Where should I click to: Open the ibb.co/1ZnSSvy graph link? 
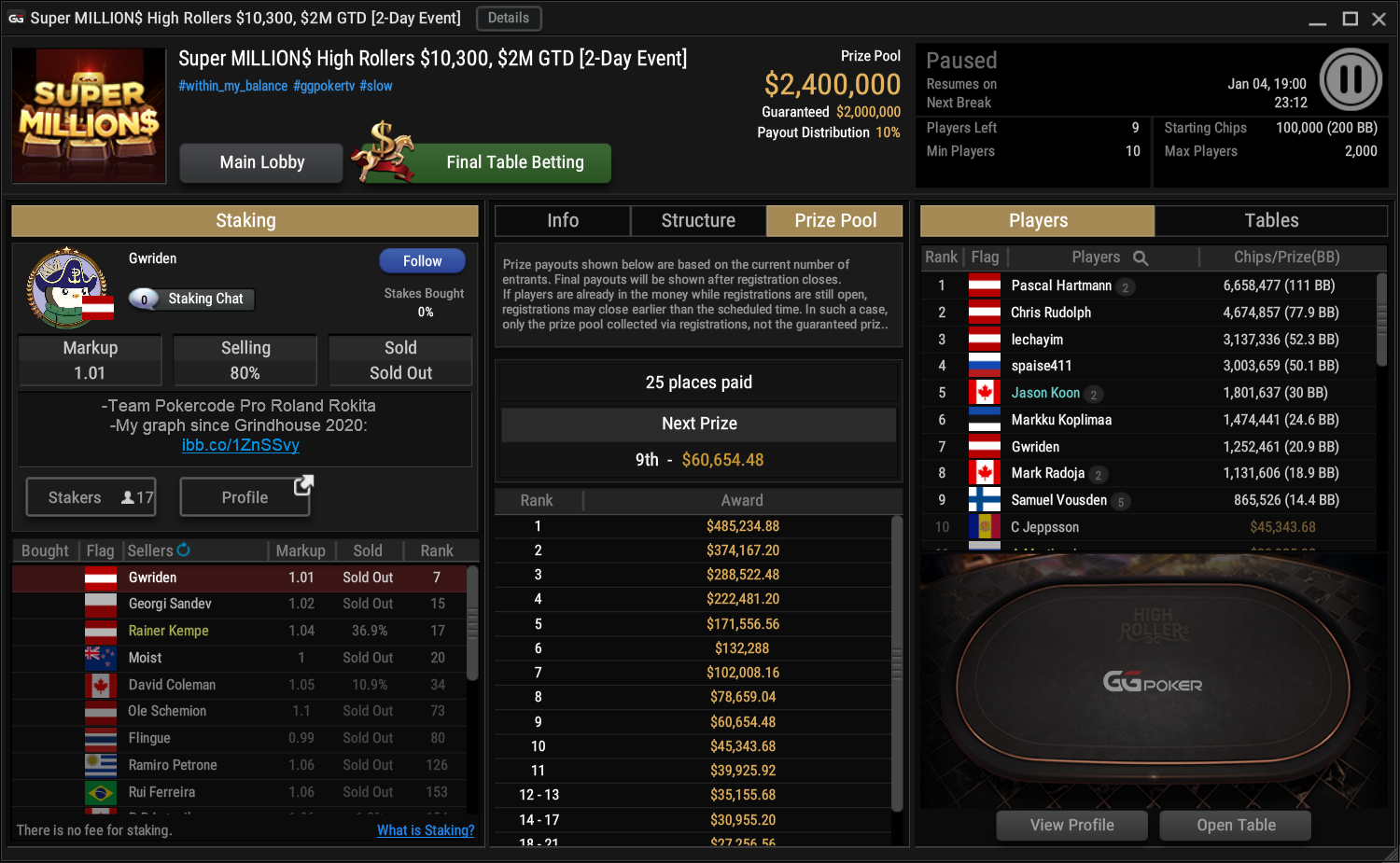coord(241,445)
